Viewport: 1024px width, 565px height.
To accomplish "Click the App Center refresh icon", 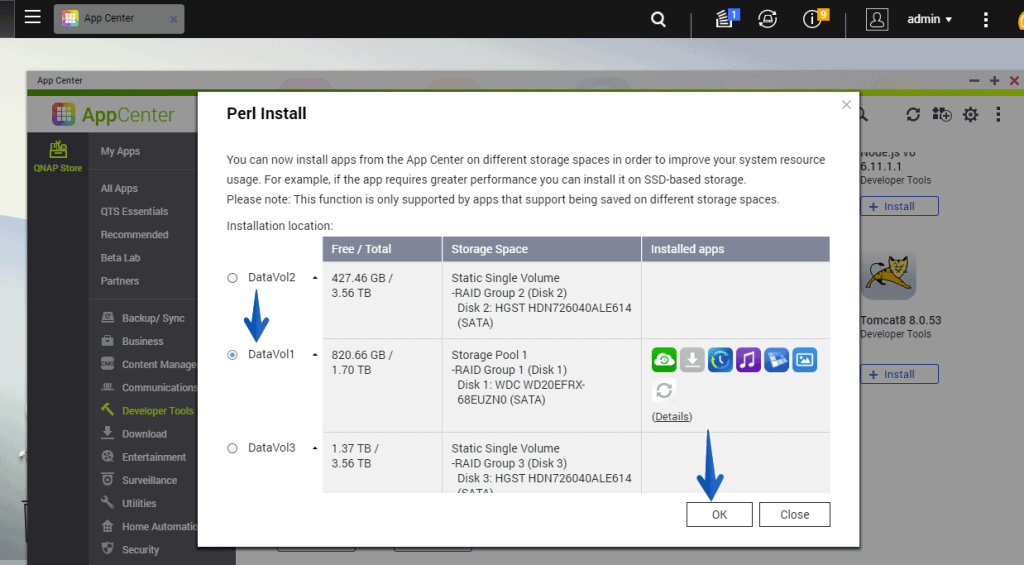I will (912, 115).
